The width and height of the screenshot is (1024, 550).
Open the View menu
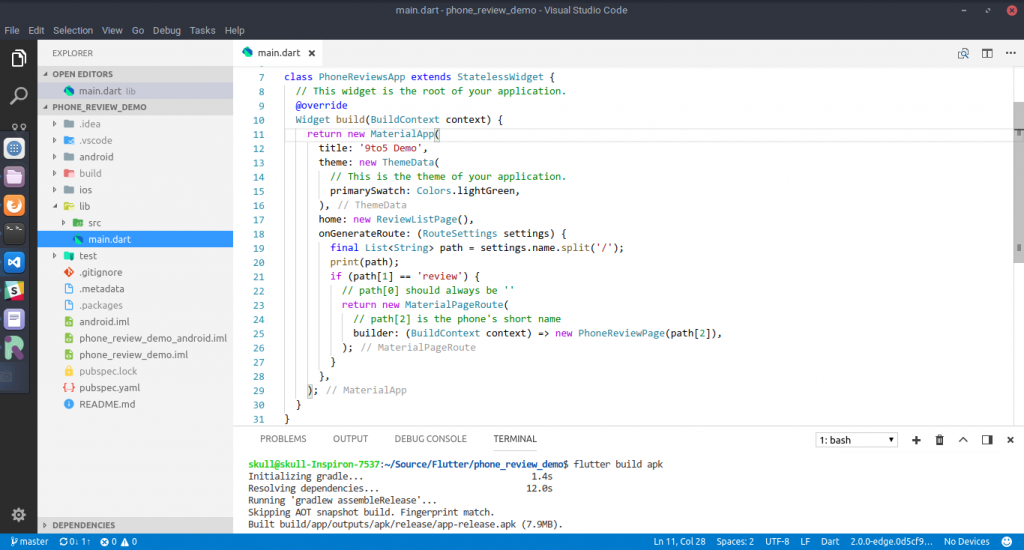[112, 30]
